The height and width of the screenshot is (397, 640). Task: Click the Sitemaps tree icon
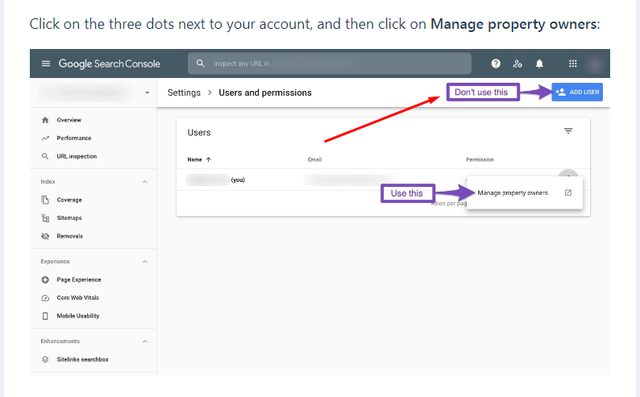coord(45,218)
